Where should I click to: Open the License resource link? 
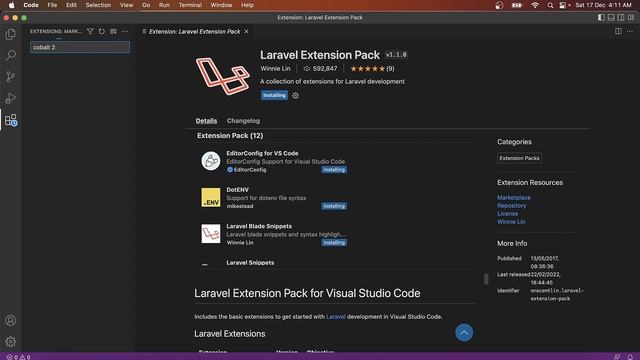[507, 213]
